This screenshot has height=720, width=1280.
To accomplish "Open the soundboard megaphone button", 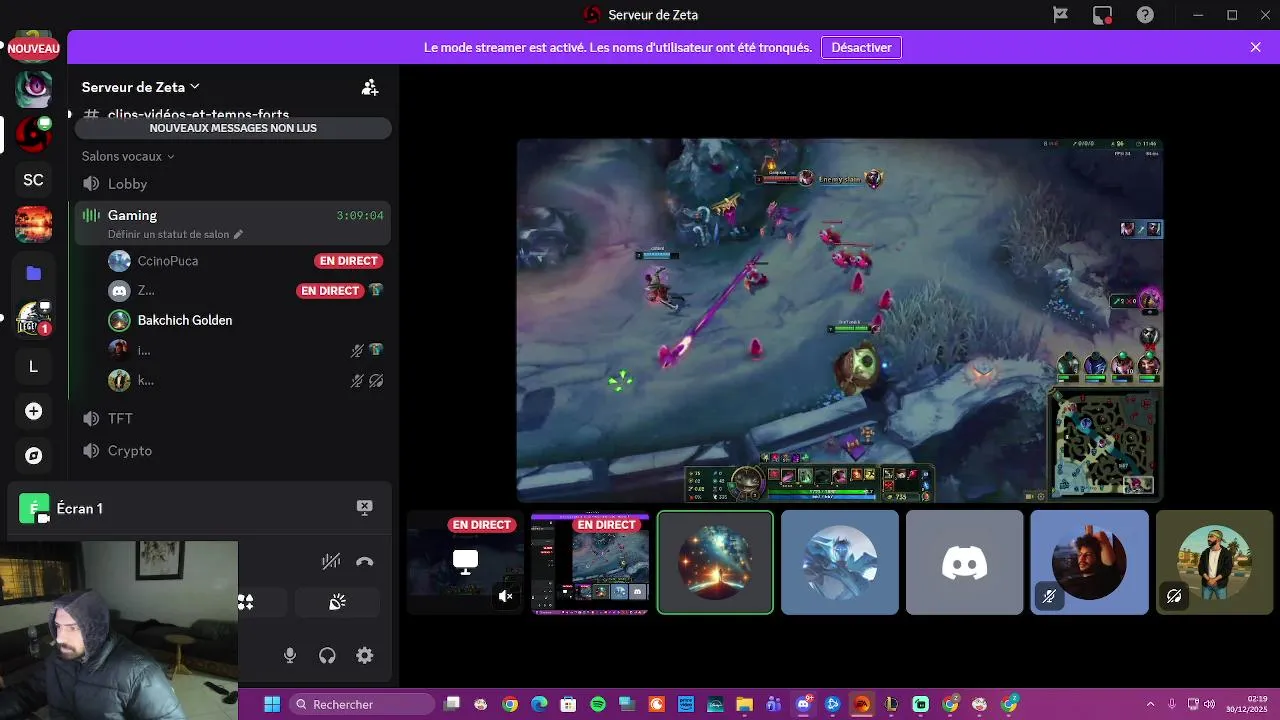I will 338,602.
